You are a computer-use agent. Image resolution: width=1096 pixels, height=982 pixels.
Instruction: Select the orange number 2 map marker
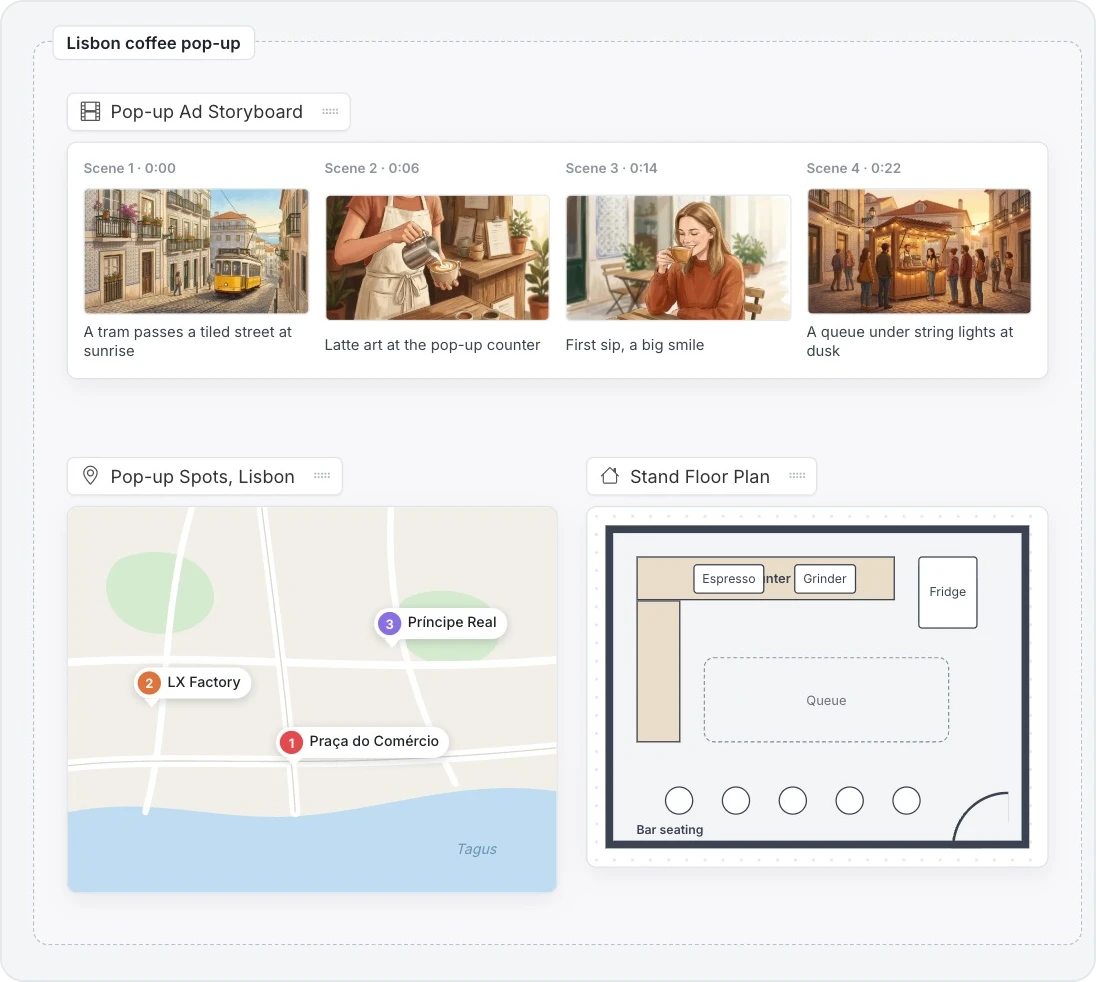point(149,683)
